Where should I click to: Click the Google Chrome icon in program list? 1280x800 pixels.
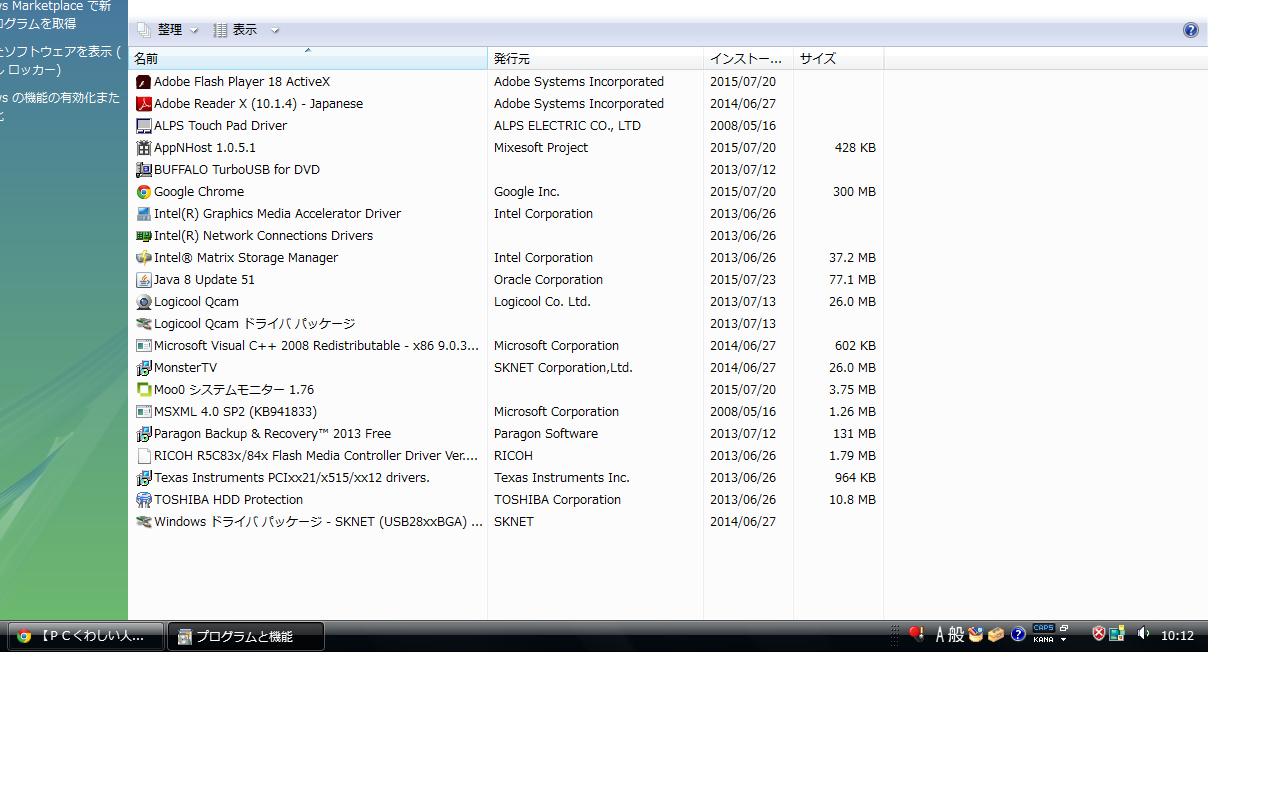[144, 192]
